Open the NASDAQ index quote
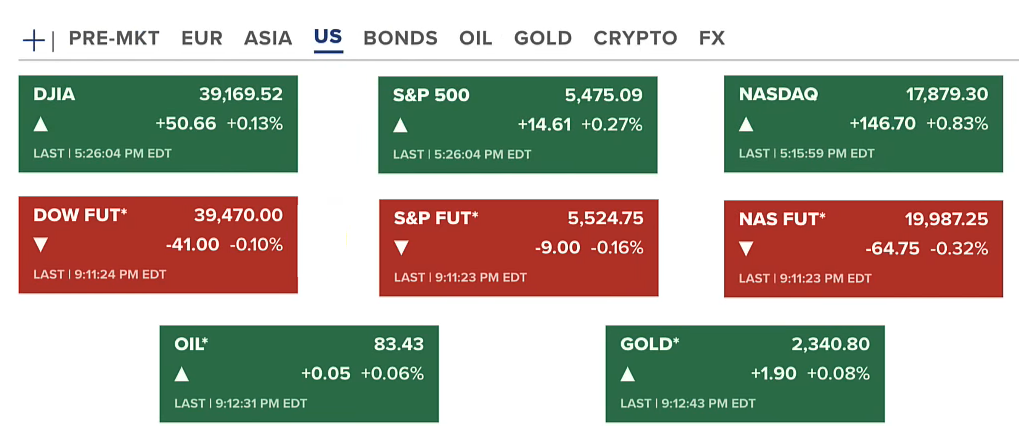Screen dimensions: 1019x438 point(778,95)
